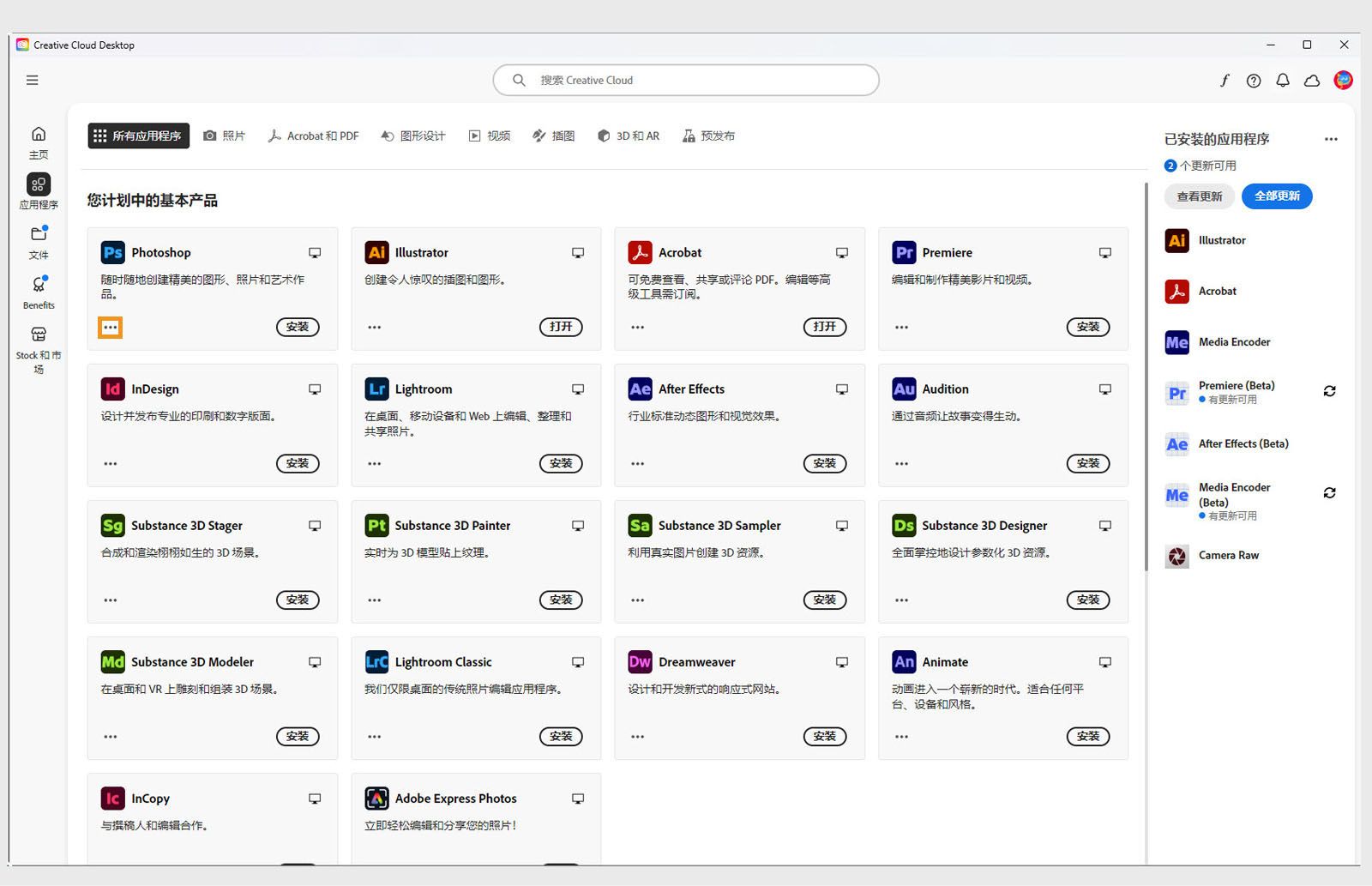Open 文件 files section in sidebar
This screenshot has height=886, width=1372.
tap(39, 243)
